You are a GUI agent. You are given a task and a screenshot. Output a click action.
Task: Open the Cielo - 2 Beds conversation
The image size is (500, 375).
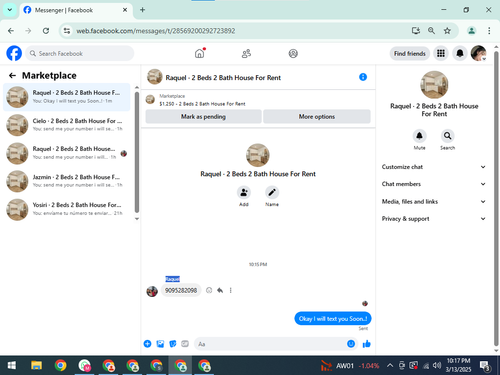pos(67,125)
